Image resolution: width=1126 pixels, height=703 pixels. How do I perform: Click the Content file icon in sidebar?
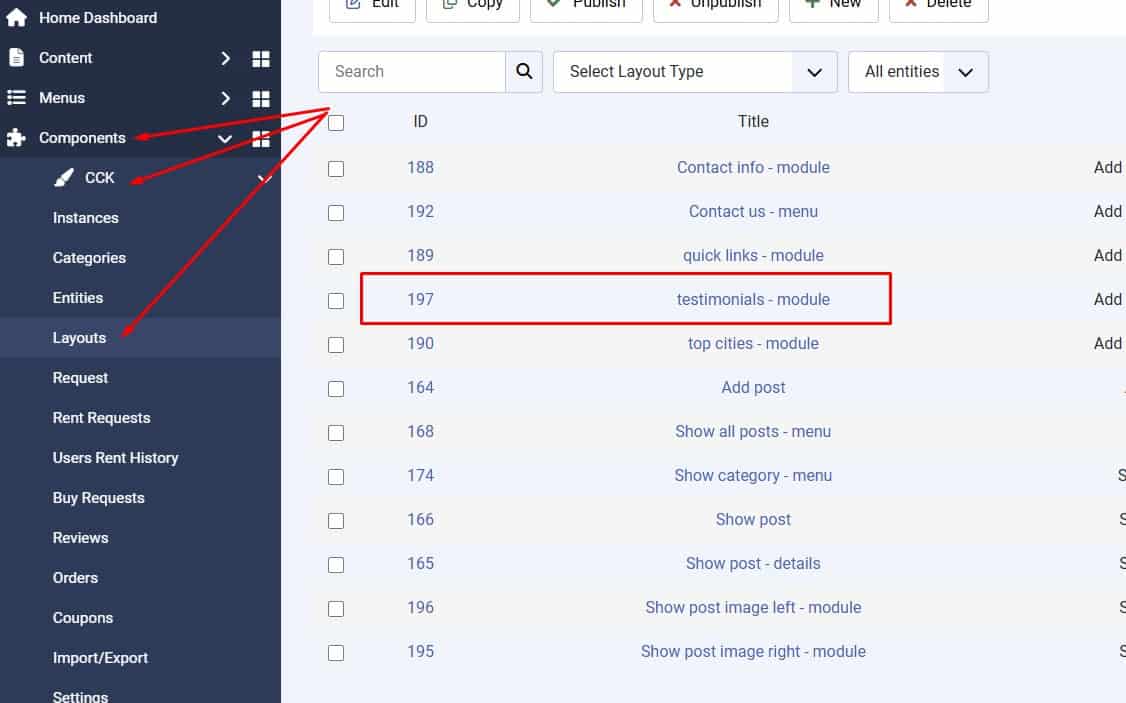[x=16, y=58]
